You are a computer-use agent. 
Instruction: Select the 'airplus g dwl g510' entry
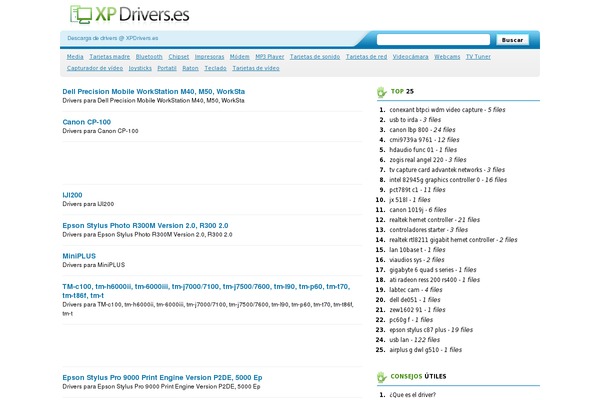426,349
